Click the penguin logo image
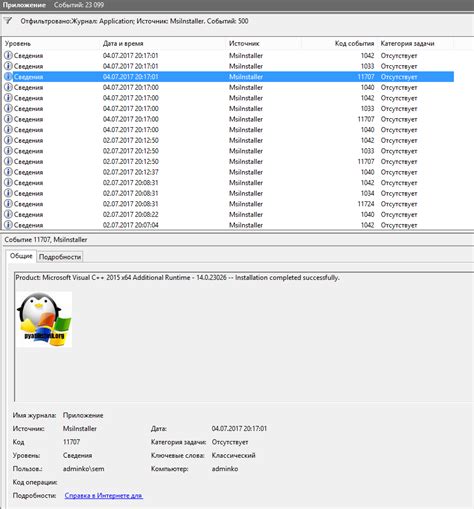 44,319
